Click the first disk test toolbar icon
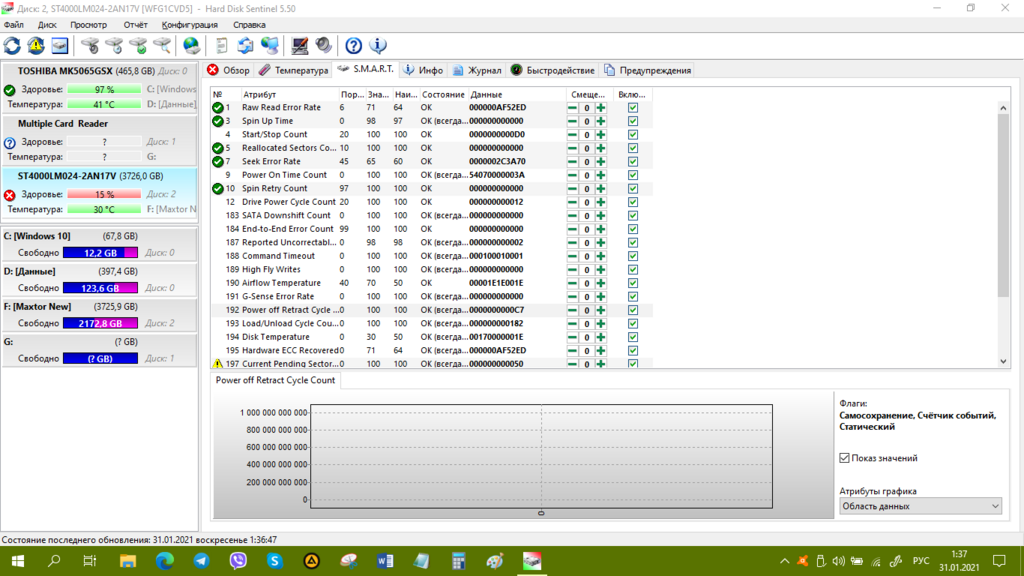Screen dimensions: 1024x576 pyautogui.click(x=90, y=46)
